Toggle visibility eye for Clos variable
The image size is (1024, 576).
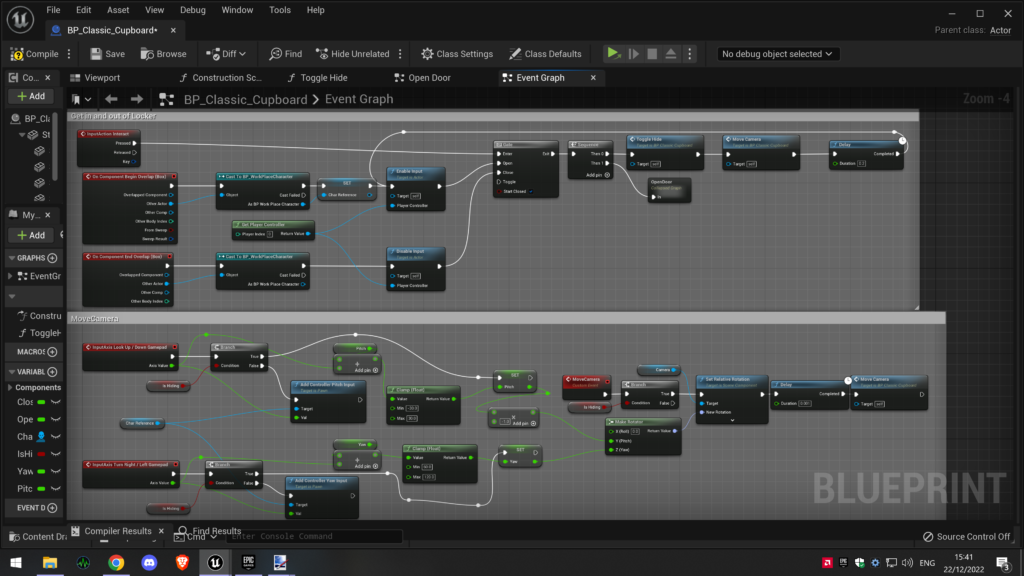[56, 402]
